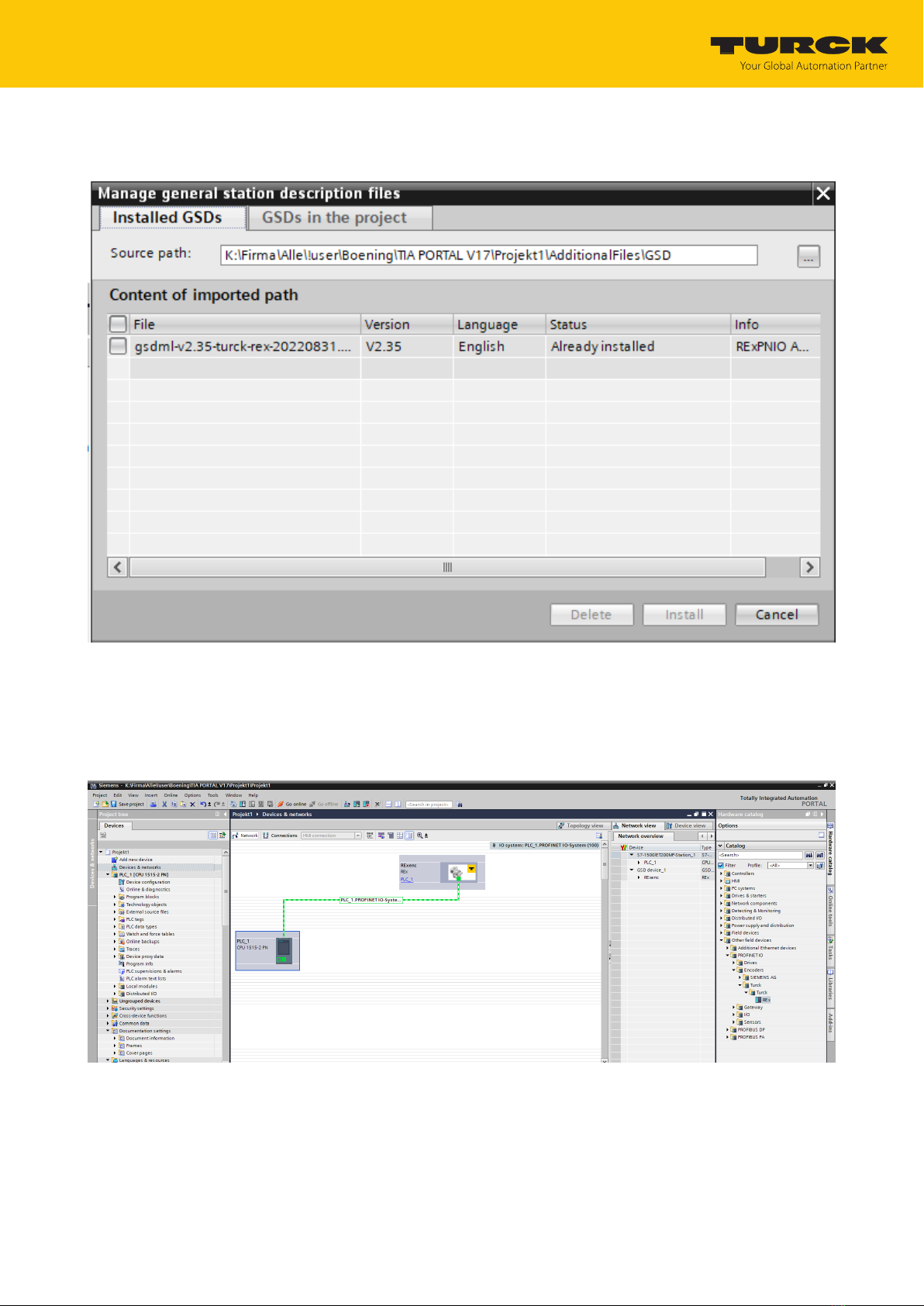Image resolution: width=924 pixels, height=1306 pixels.
Task: Click Save project in the toolbar
Action: [127, 805]
